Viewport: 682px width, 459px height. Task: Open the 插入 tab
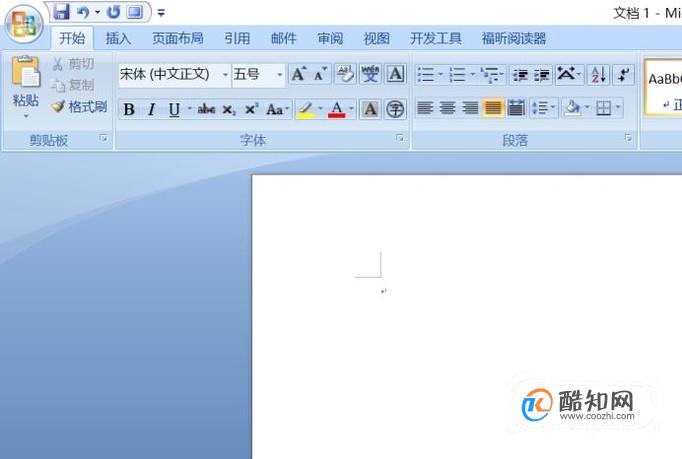click(x=118, y=38)
